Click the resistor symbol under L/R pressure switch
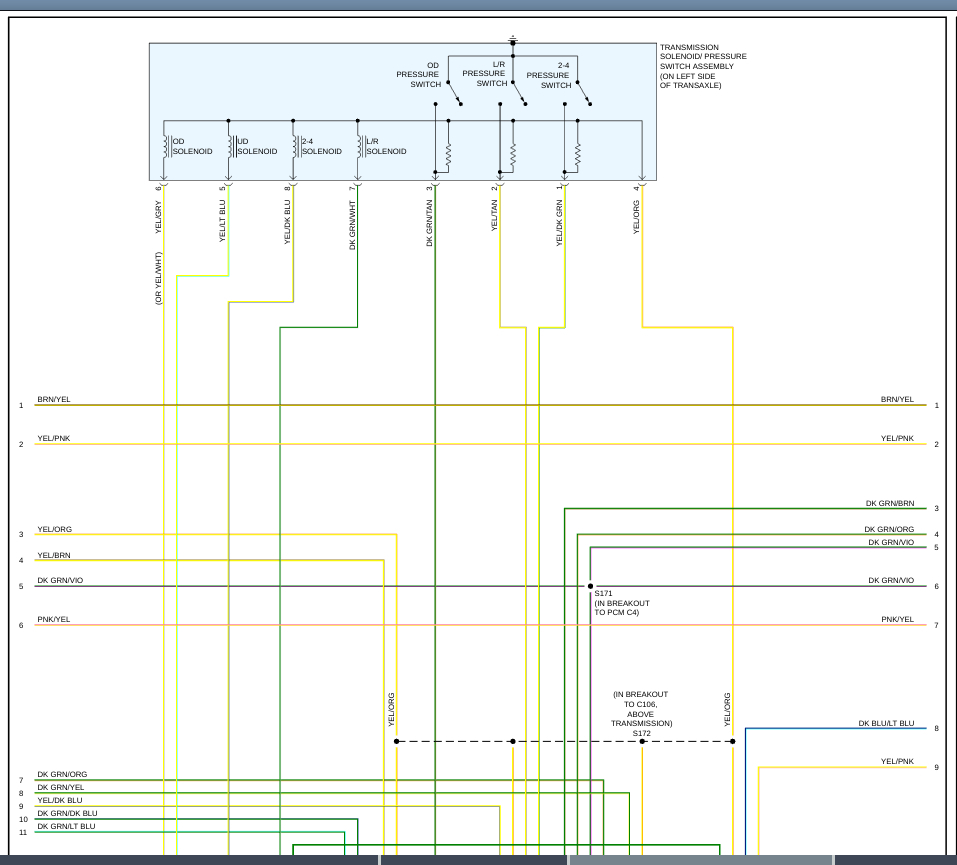This screenshot has width=957, height=865. 513,156
